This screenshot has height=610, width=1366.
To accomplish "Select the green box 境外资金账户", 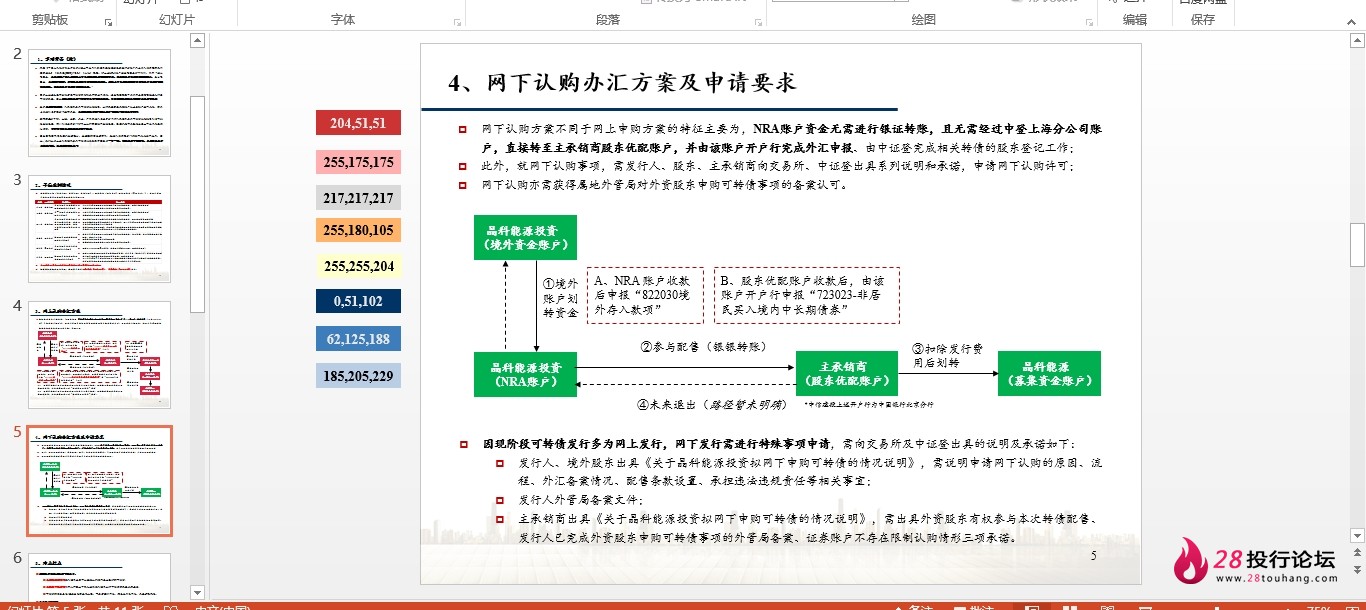I will pos(525,238).
